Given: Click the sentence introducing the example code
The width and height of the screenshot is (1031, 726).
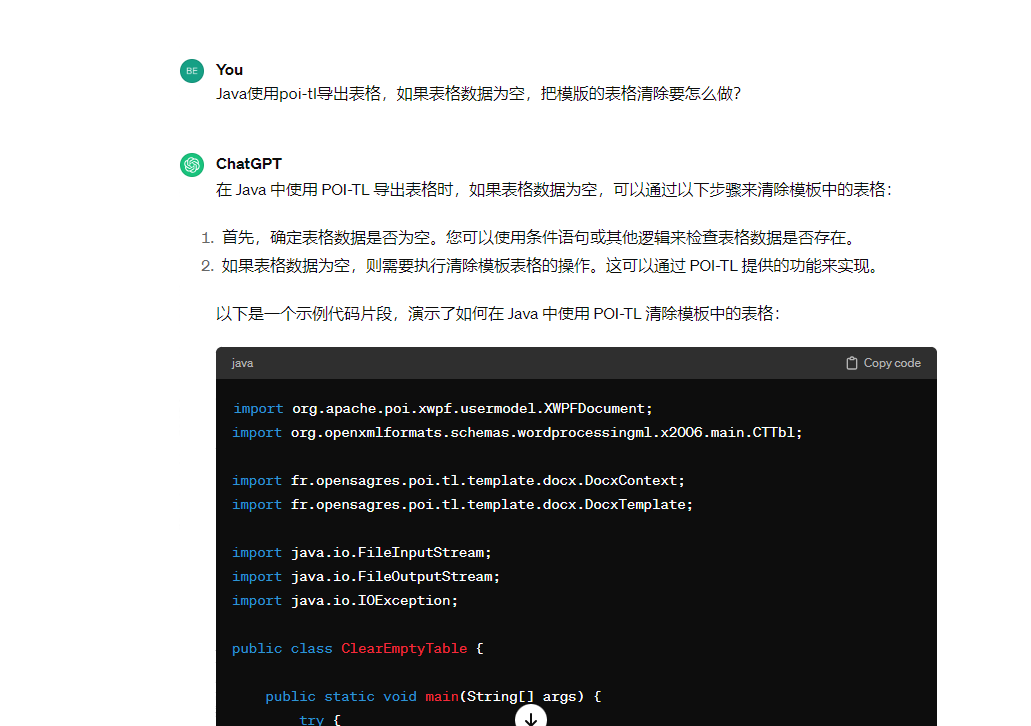Looking at the screenshot, I should pyautogui.click(x=497, y=314).
